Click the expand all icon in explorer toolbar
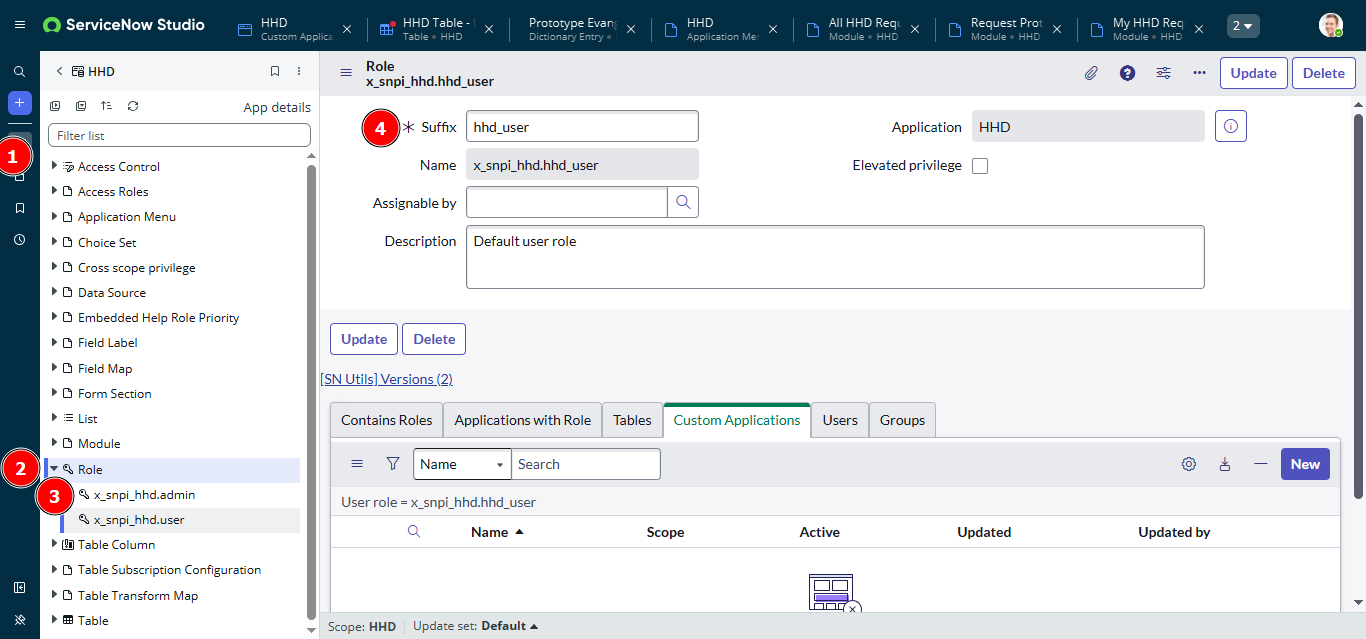This screenshot has height=639, width=1366. pos(56,106)
